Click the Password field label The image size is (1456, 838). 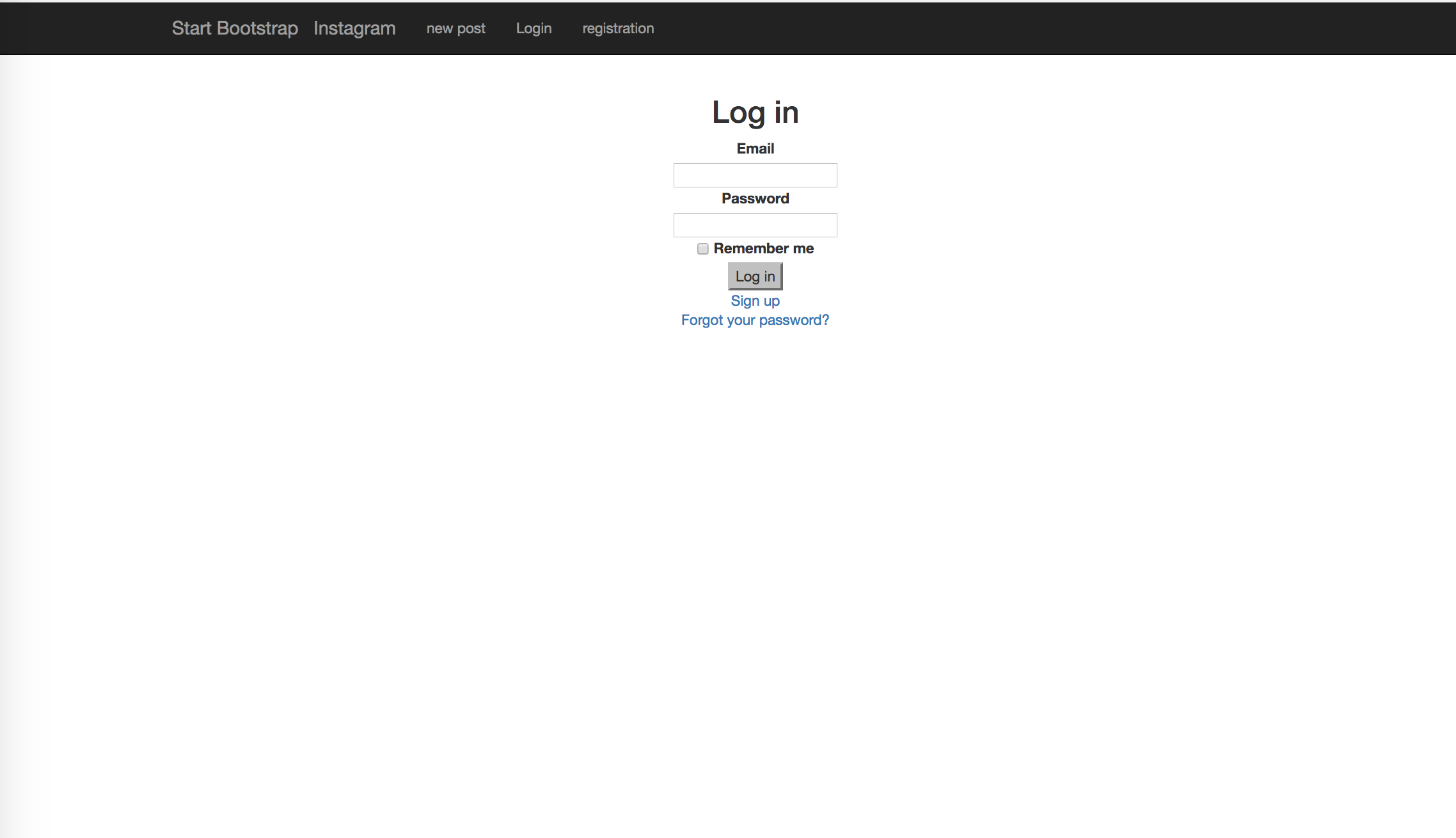click(755, 198)
